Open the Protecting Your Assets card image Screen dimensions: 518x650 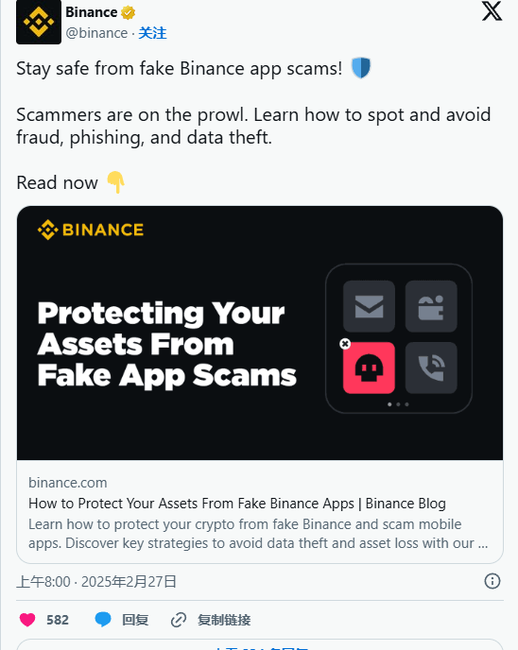260,333
